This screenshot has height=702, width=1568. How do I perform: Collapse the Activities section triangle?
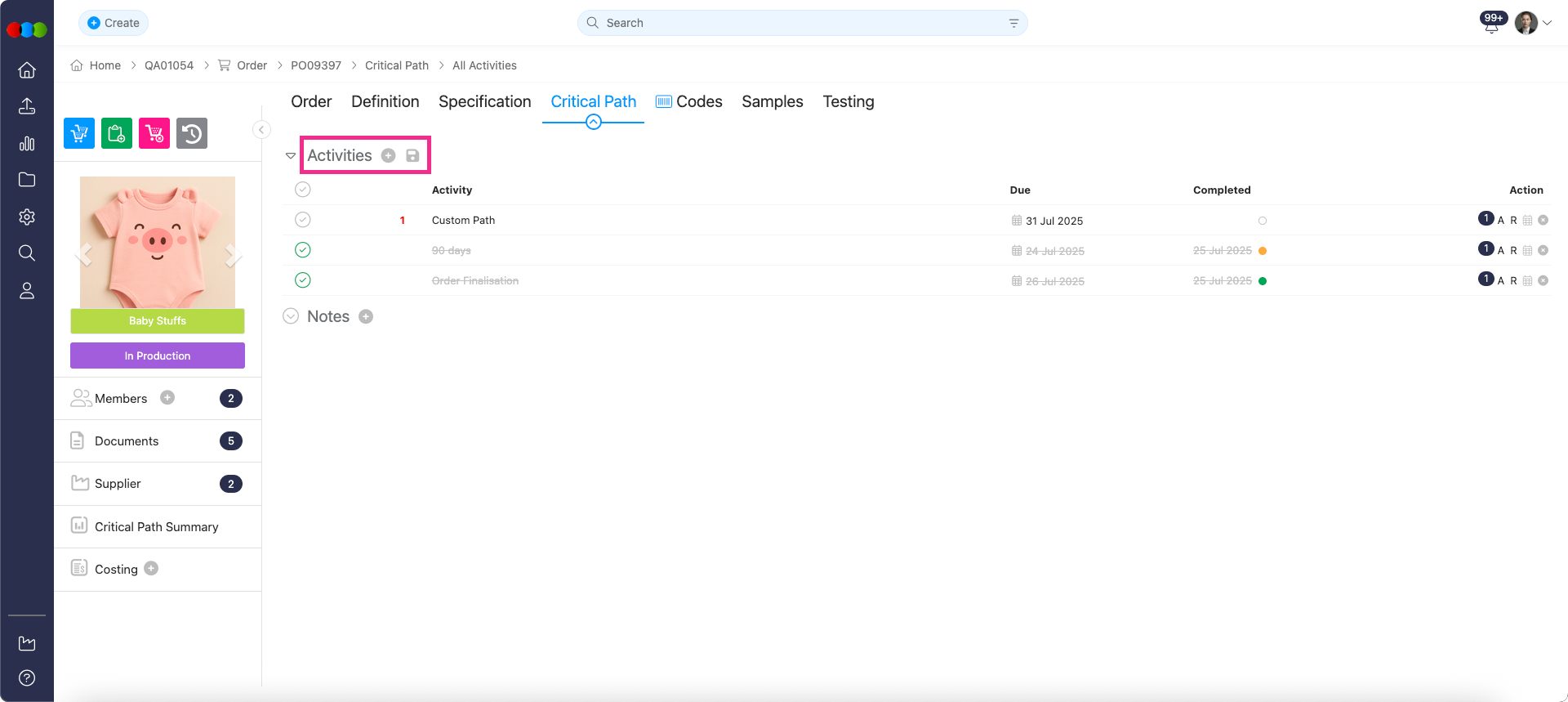291,156
